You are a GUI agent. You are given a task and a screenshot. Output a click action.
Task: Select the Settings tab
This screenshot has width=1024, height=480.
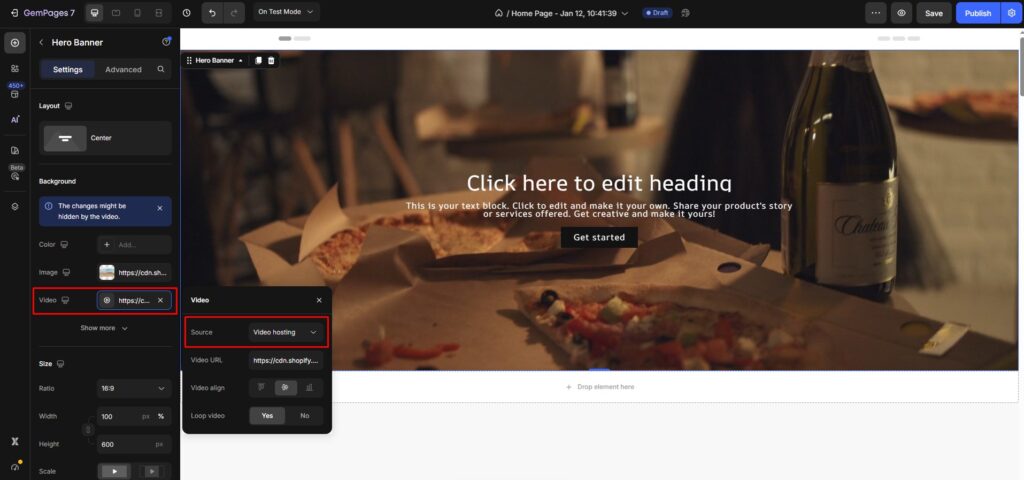pos(68,69)
